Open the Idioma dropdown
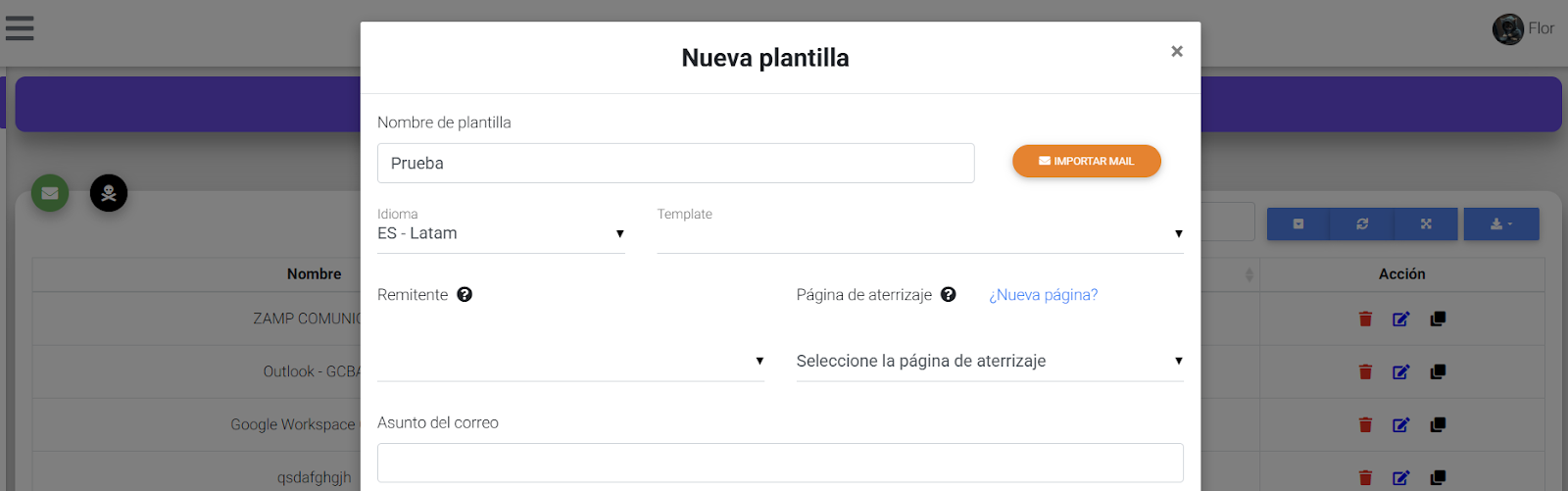1568x491 pixels. click(x=501, y=233)
